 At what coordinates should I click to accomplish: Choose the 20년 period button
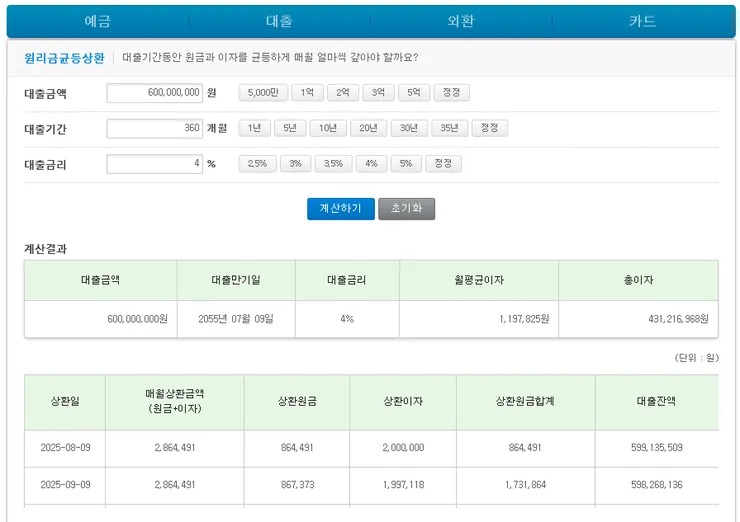coord(369,128)
